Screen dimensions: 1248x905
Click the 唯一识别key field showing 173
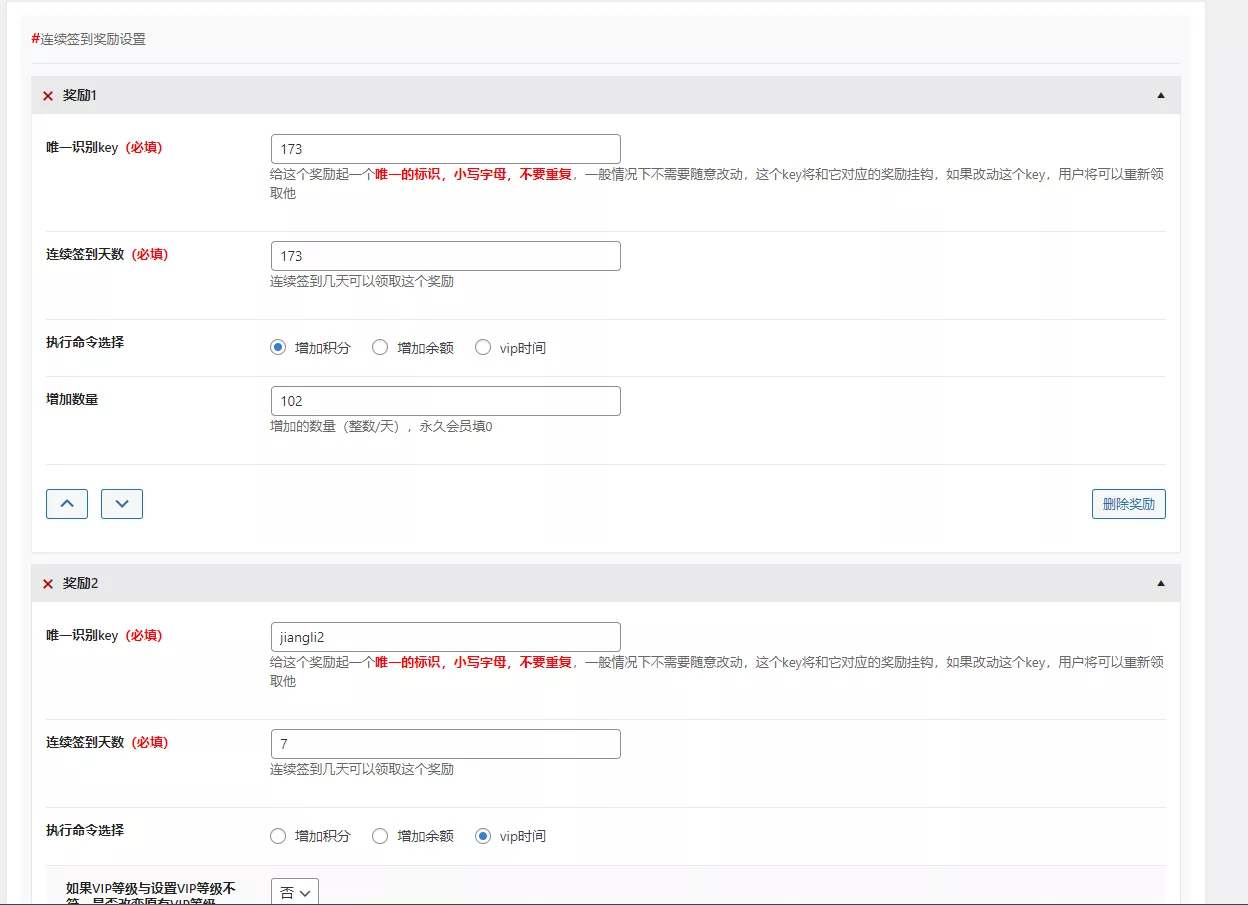445,147
